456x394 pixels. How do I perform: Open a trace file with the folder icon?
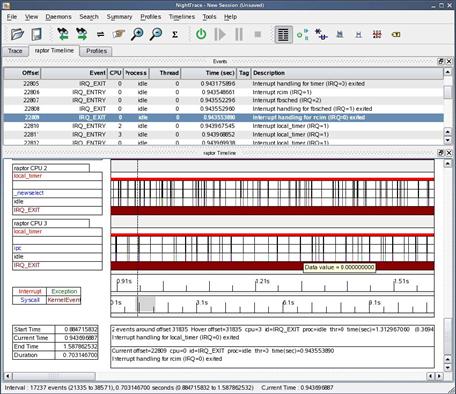coord(17,34)
